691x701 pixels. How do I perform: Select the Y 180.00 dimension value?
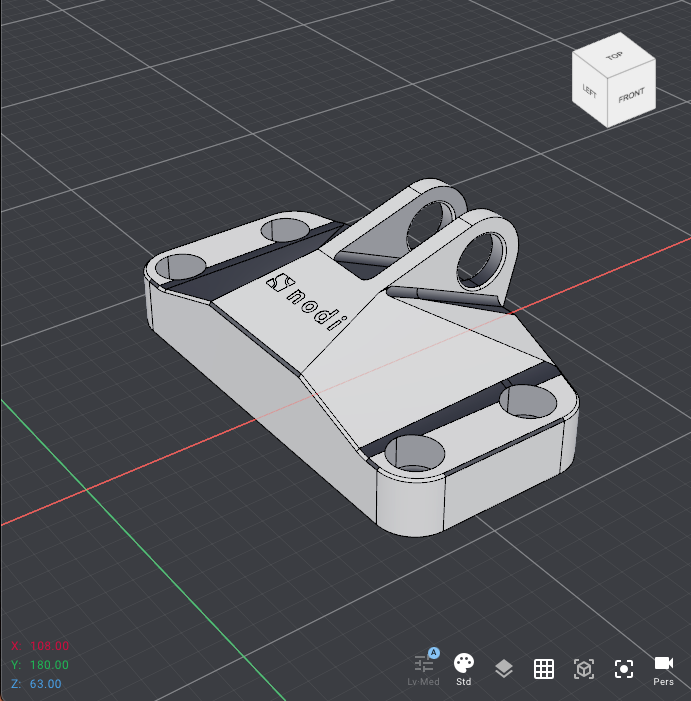click(49, 665)
